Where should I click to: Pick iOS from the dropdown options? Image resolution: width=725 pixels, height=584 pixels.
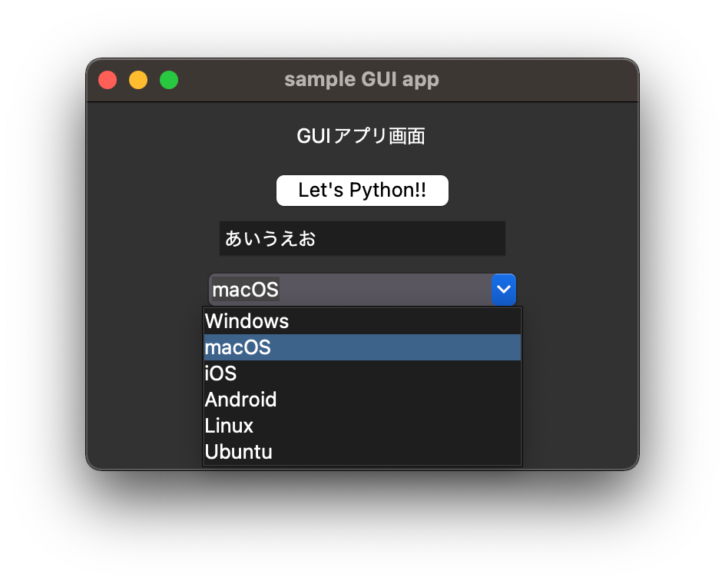coord(362,373)
